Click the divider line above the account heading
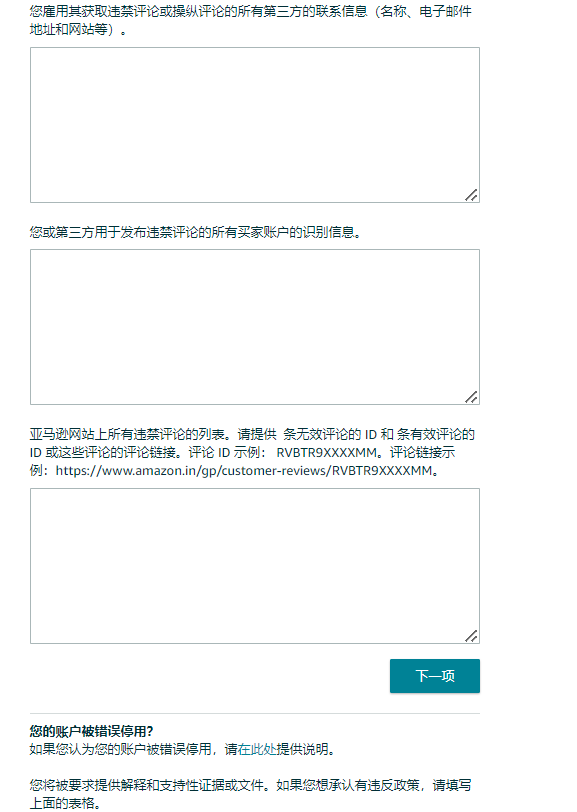 click(255, 713)
